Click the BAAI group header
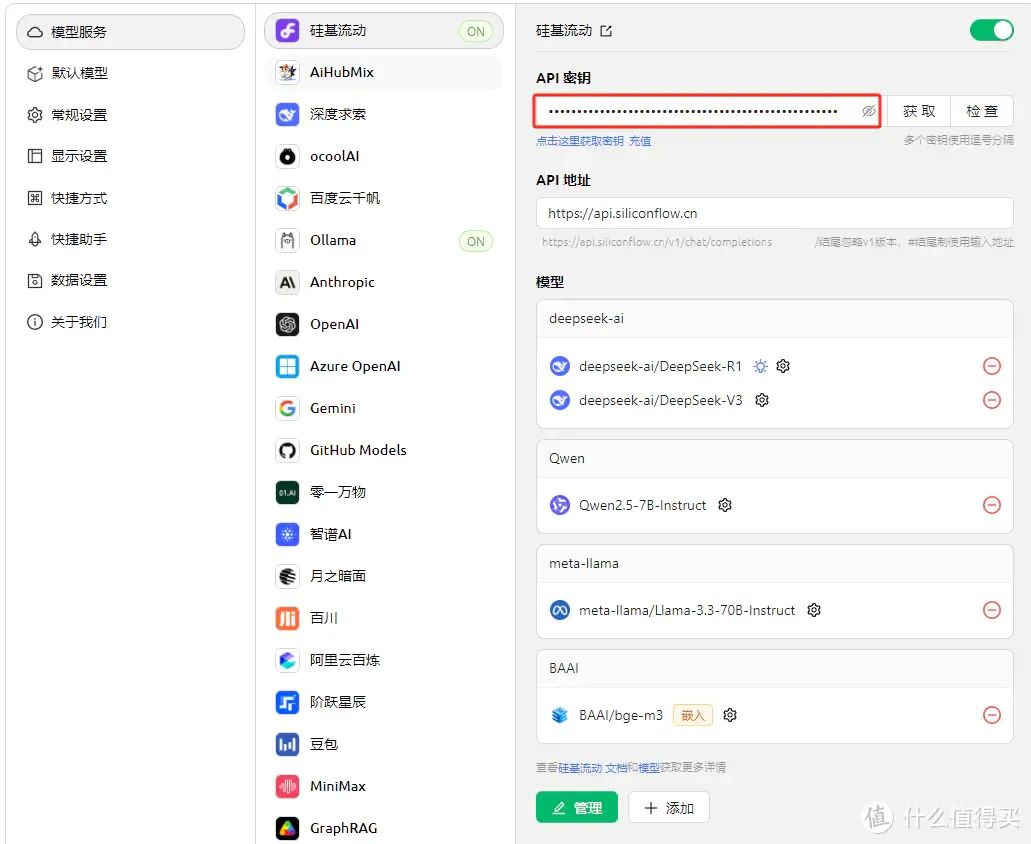 [775, 668]
